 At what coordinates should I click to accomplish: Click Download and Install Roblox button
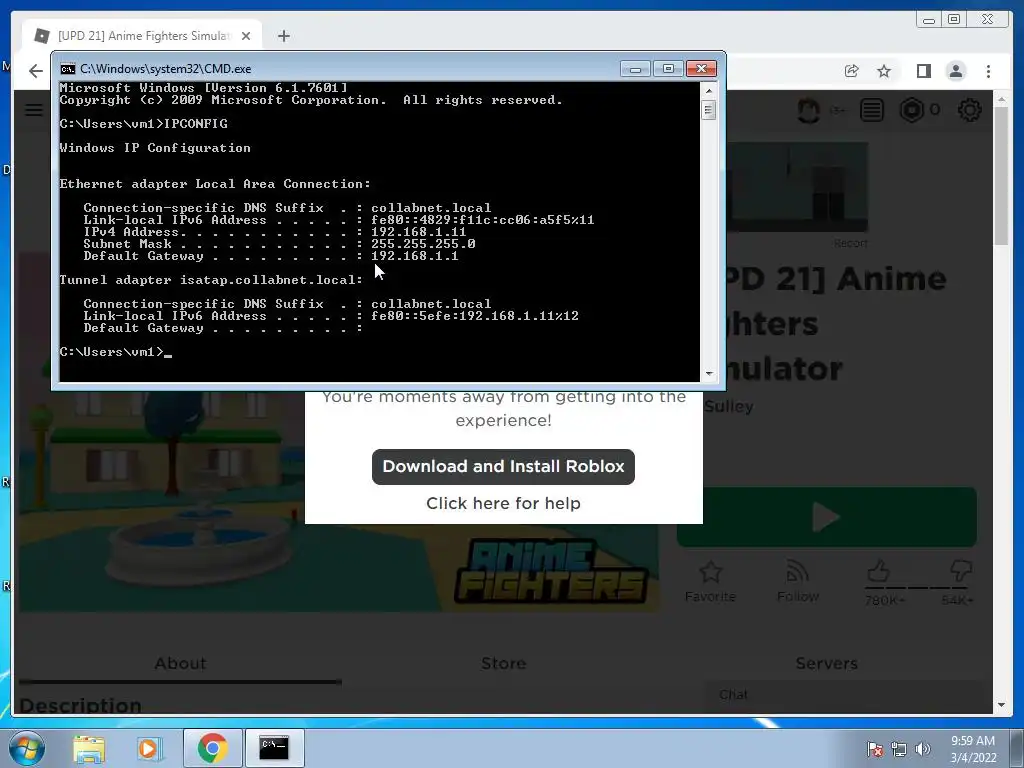pos(503,466)
